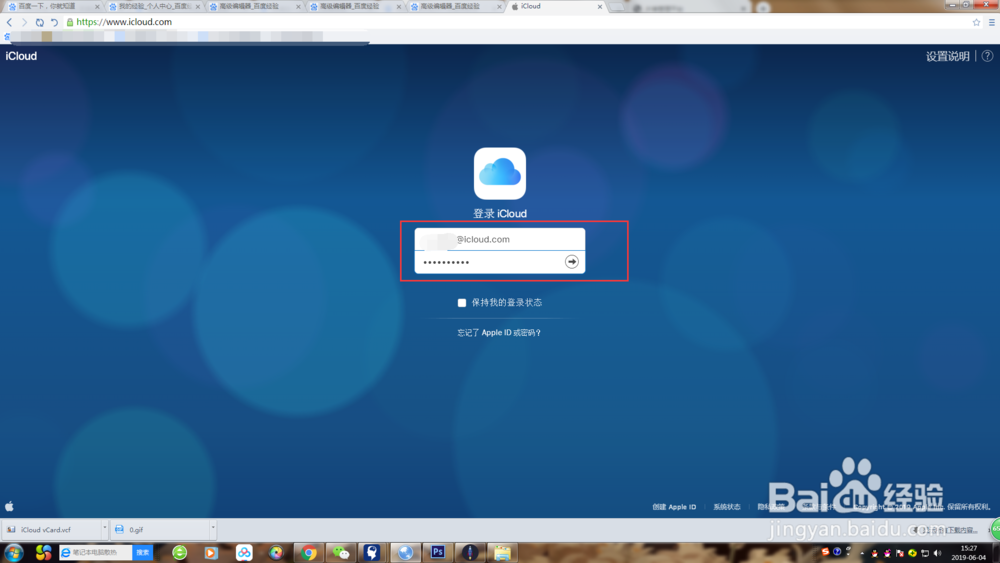Viewport: 1000px width, 563px height.
Task: Open the downloaded 0.gif file
Action: (159, 529)
